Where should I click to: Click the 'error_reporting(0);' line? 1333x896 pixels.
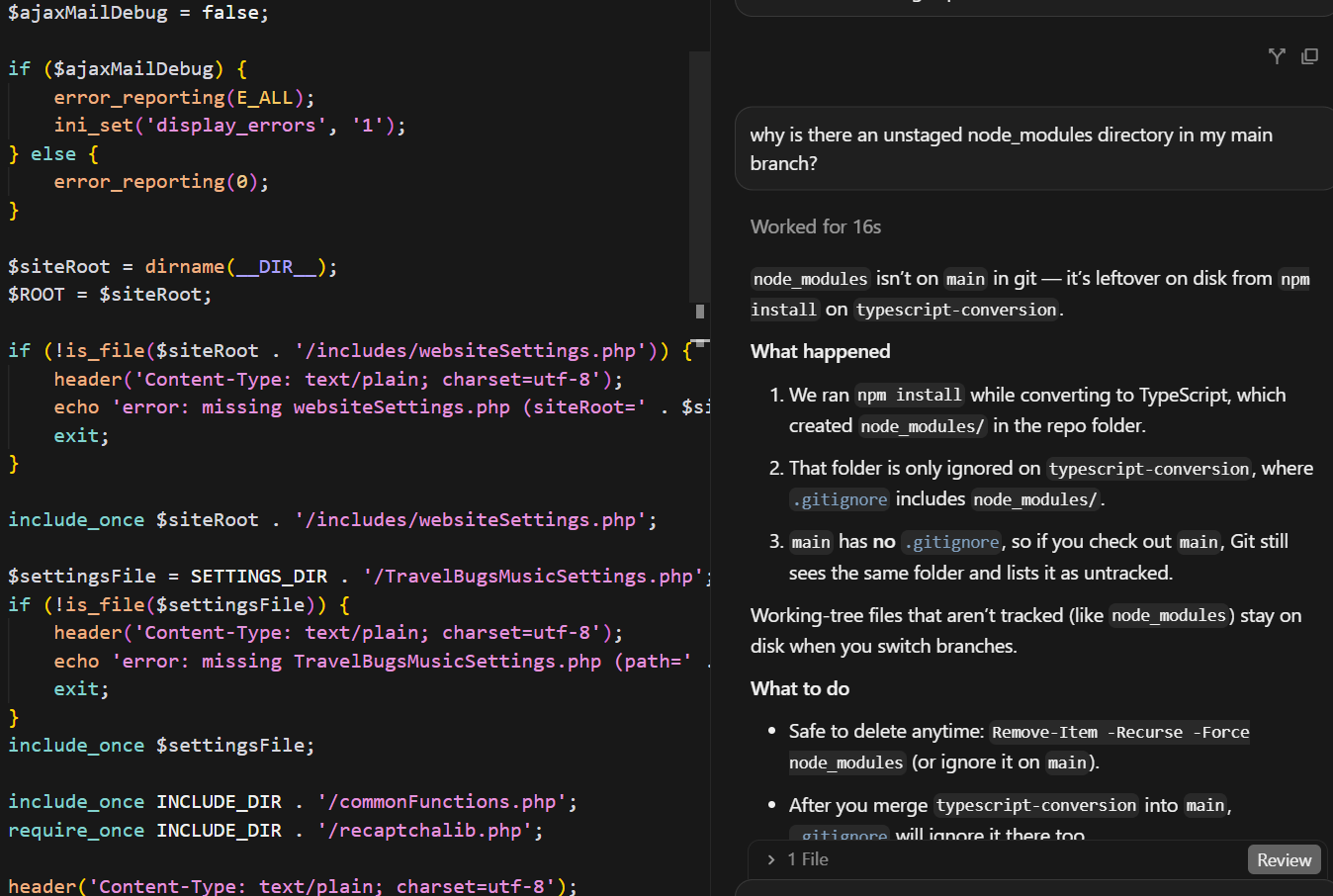pyautogui.click(x=161, y=182)
